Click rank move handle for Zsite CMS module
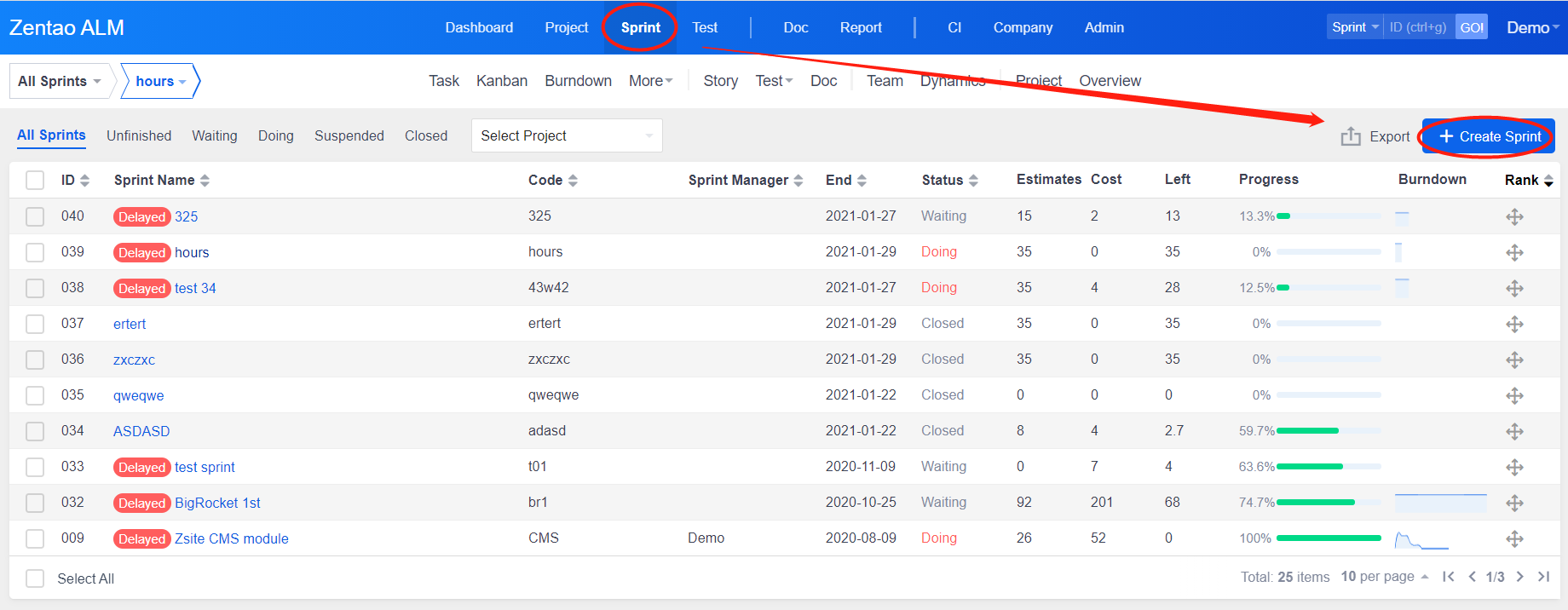This screenshot has width=1568, height=610. pyautogui.click(x=1514, y=539)
